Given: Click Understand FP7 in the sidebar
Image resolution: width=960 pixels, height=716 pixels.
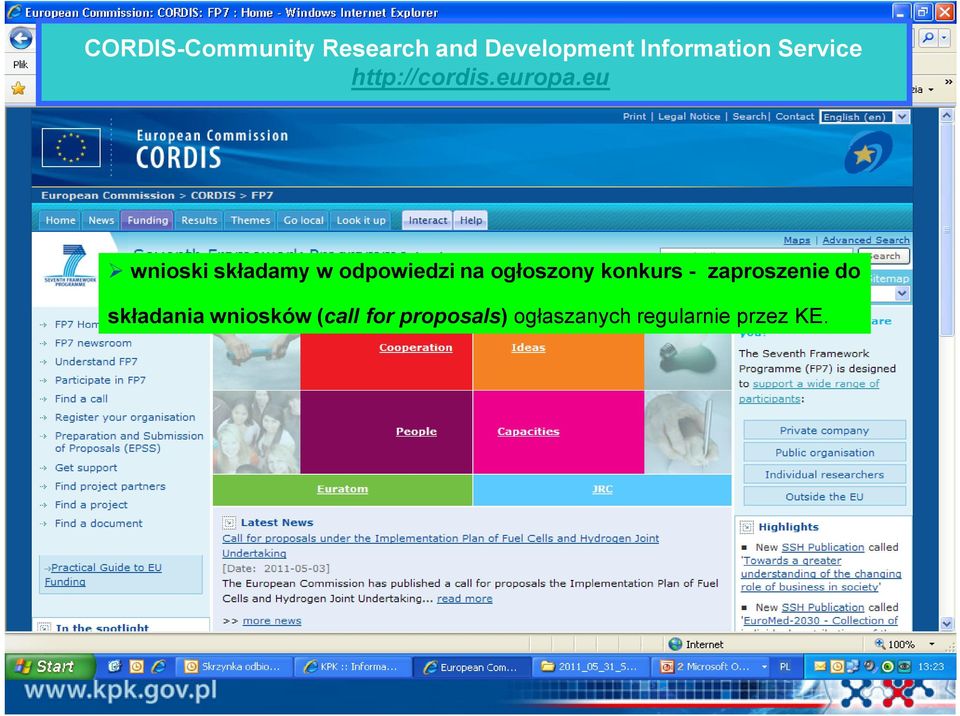Looking at the screenshot, I should (96, 361).
